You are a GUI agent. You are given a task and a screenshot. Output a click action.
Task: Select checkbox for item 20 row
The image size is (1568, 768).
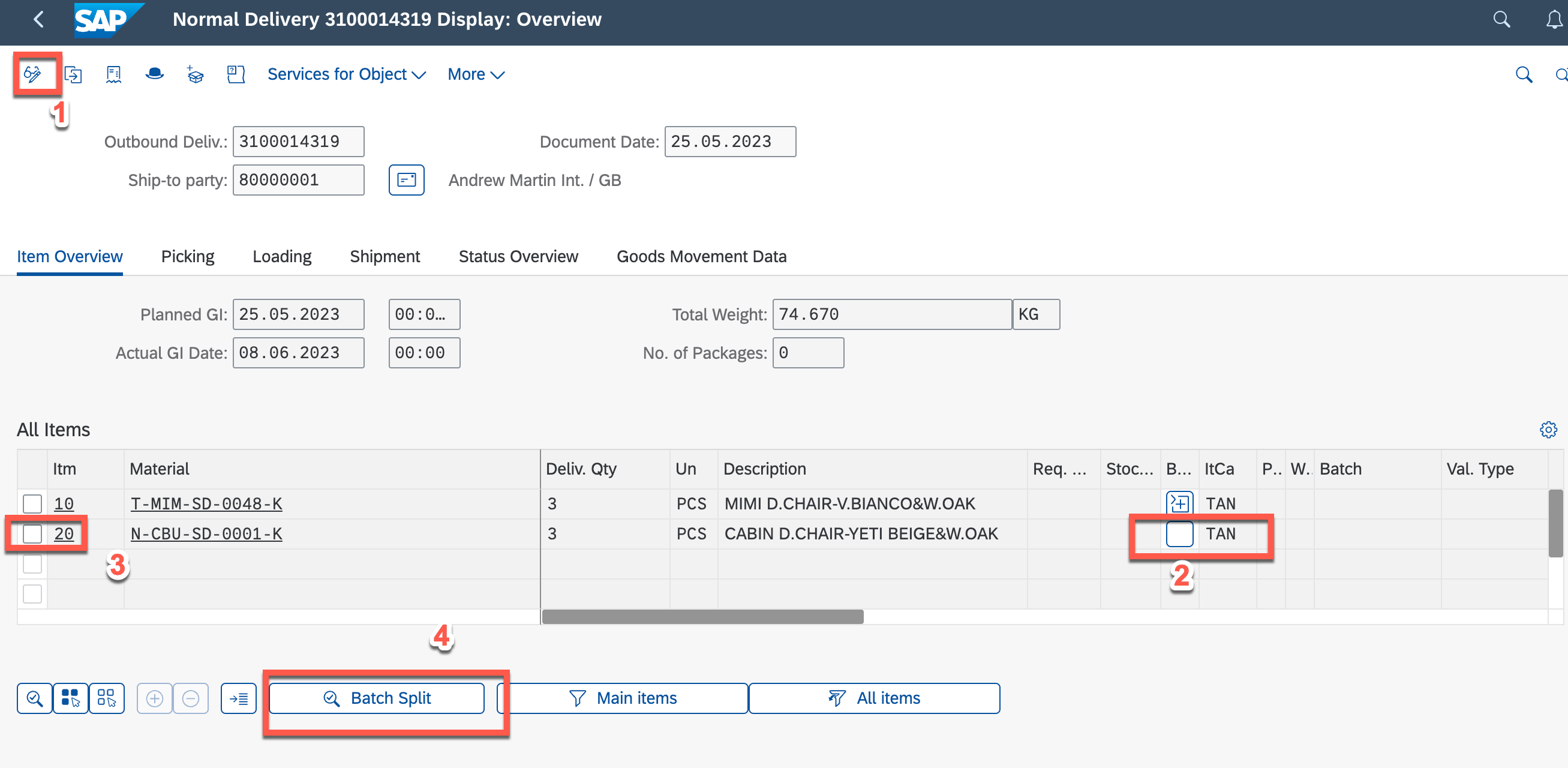click(x=32, y=533)
